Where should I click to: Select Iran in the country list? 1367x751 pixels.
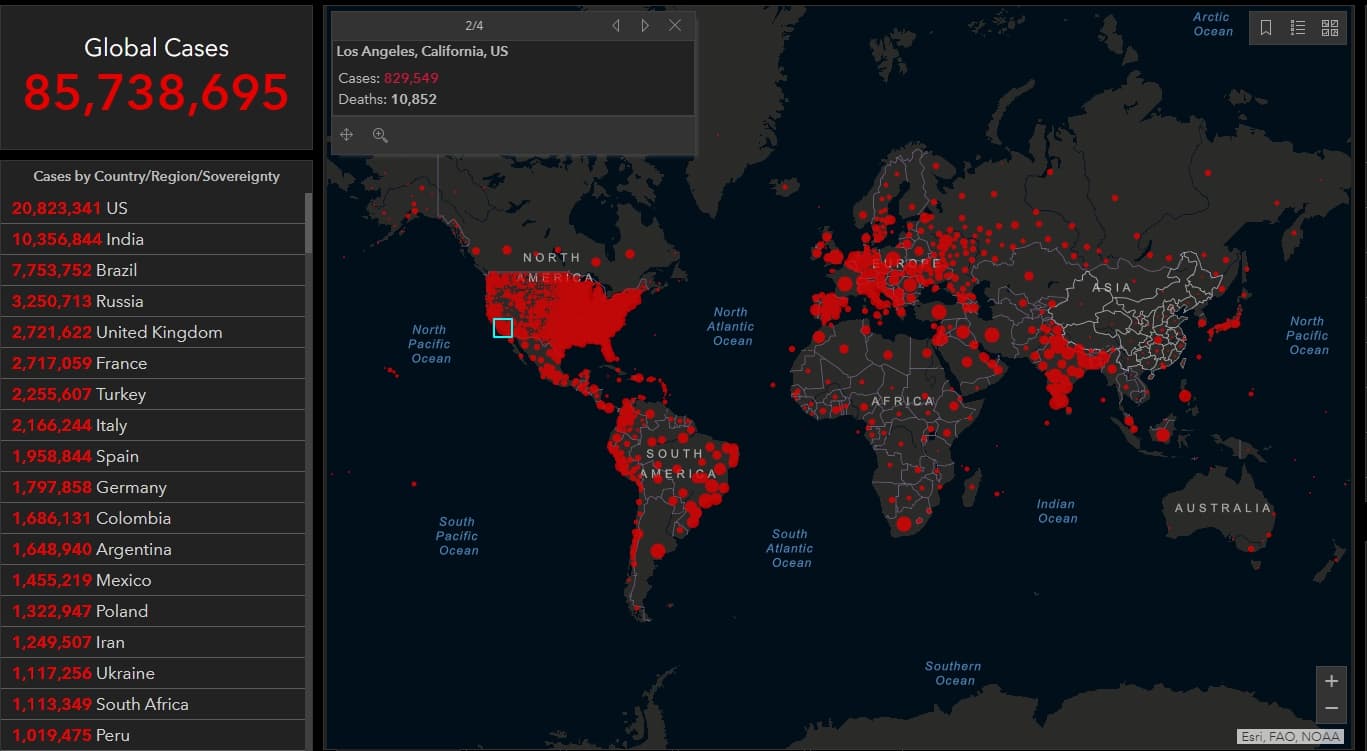click(154, 642)
